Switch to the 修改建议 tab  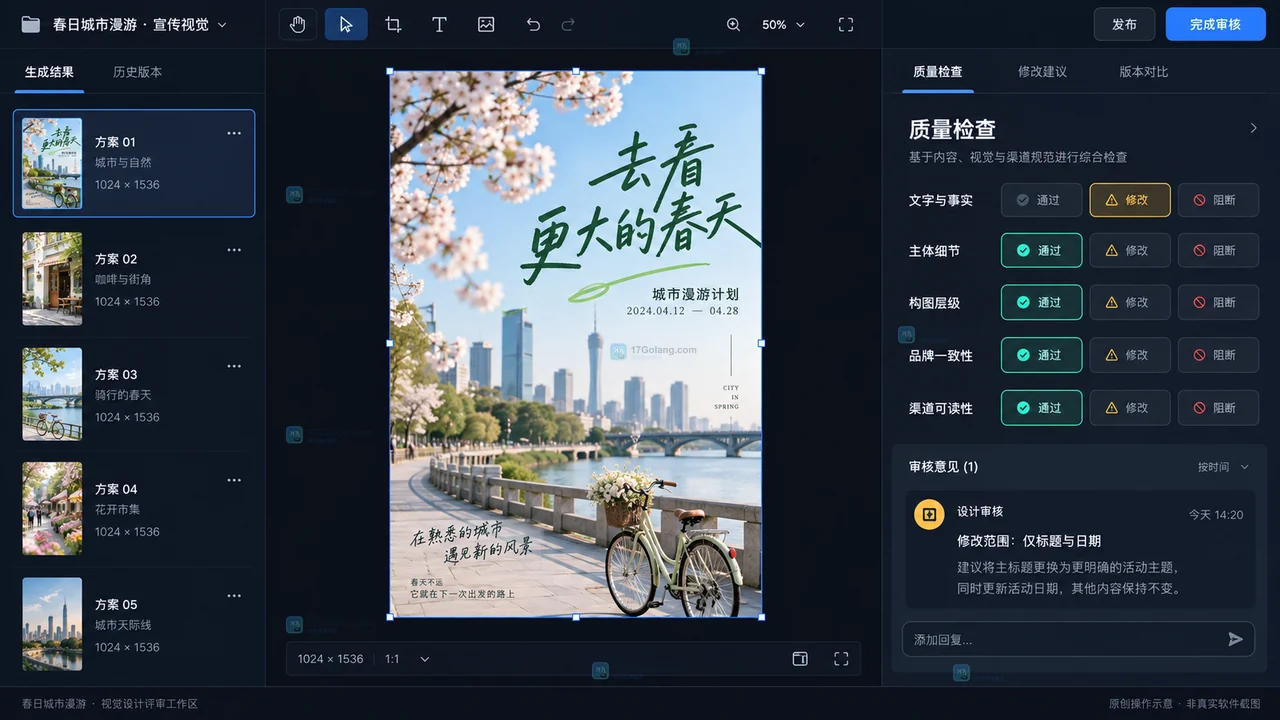pos(1042,72)
